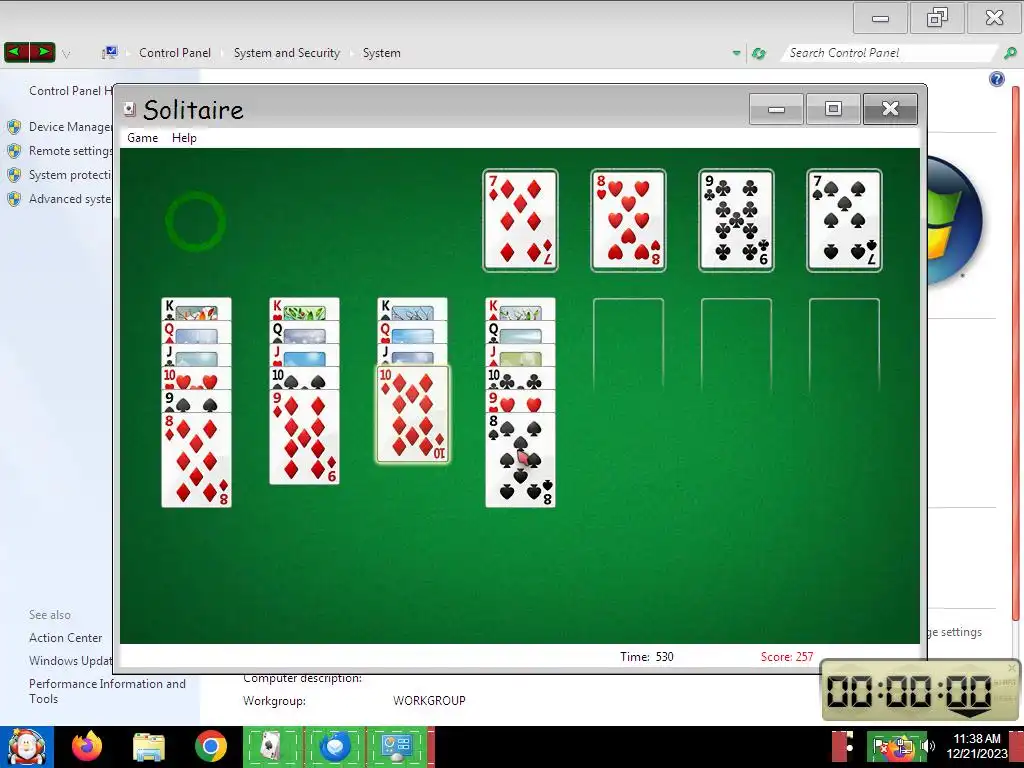
Task: Click the 9 of spades card
Action: (196, 401)
